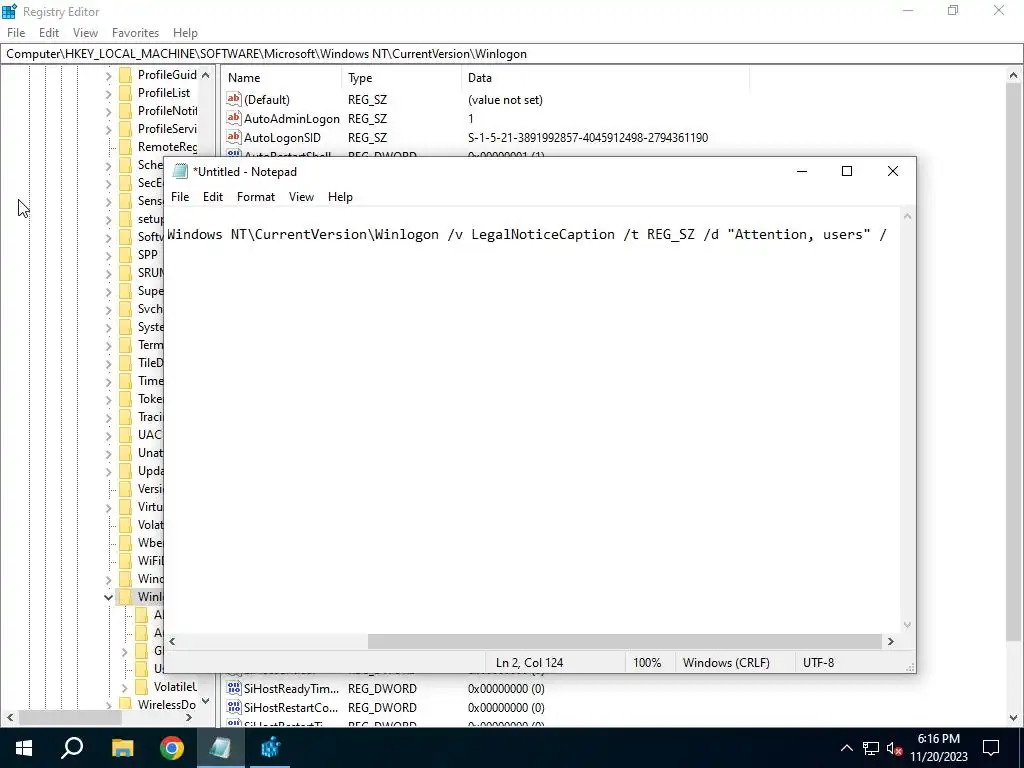1024x768 pixels.
Task: Click the Registry Editor title icon
Action: [x=9, y=11]
